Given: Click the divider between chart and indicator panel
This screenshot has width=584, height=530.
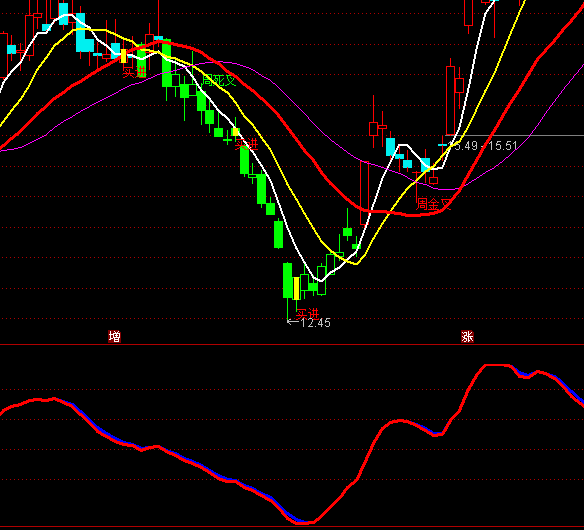Looking at the screenshot, I should click(x=292, y=345).
